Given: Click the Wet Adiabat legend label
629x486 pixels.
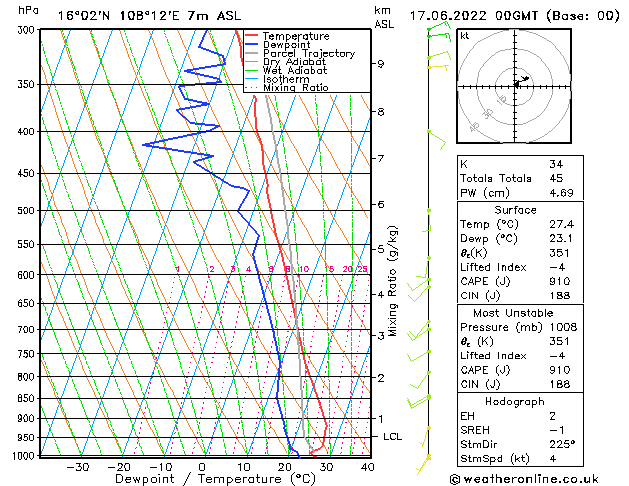Looking at the screenshot, I should [x=295, y=70].
